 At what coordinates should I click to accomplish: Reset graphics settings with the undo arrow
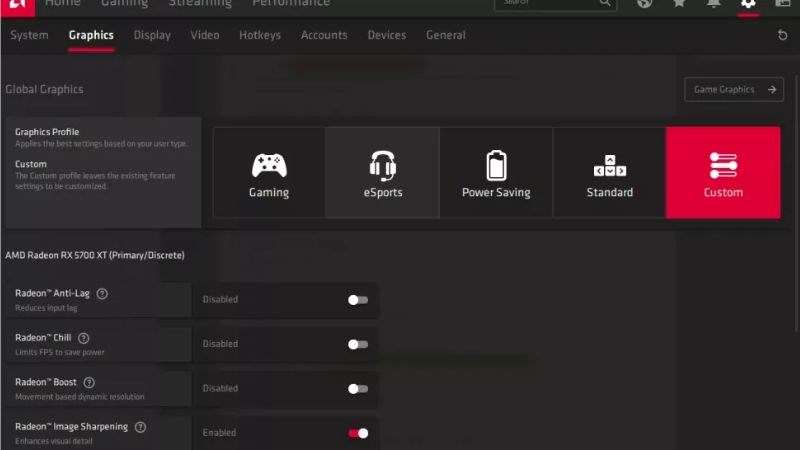[782, 35]
